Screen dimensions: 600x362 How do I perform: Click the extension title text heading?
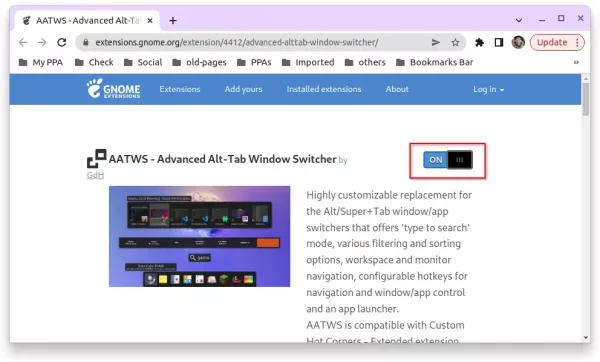click(222, 159)
